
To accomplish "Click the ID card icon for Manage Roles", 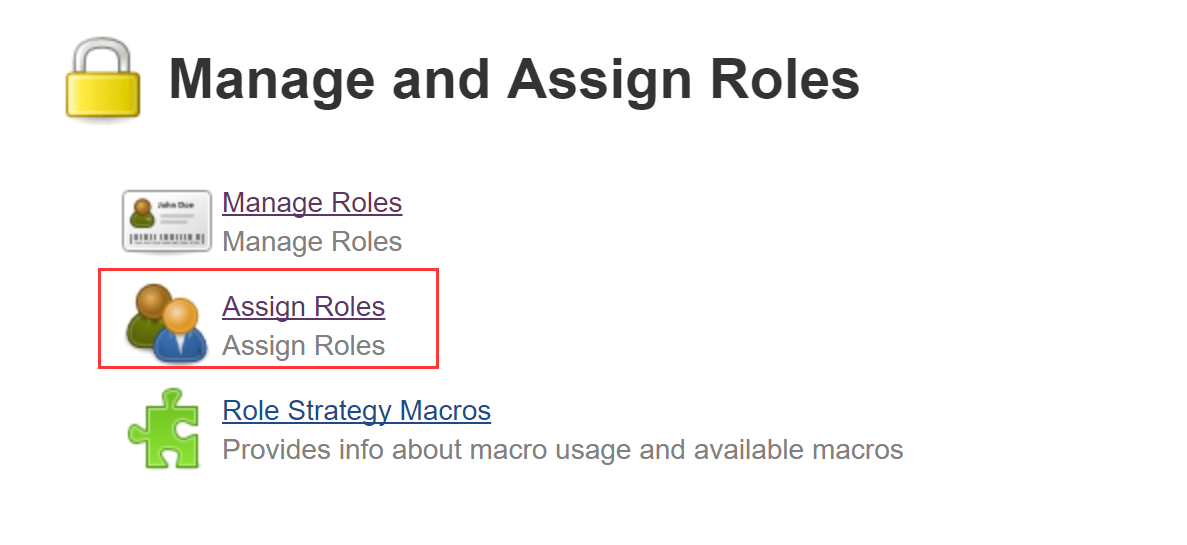I will click(x=166, y=220).
